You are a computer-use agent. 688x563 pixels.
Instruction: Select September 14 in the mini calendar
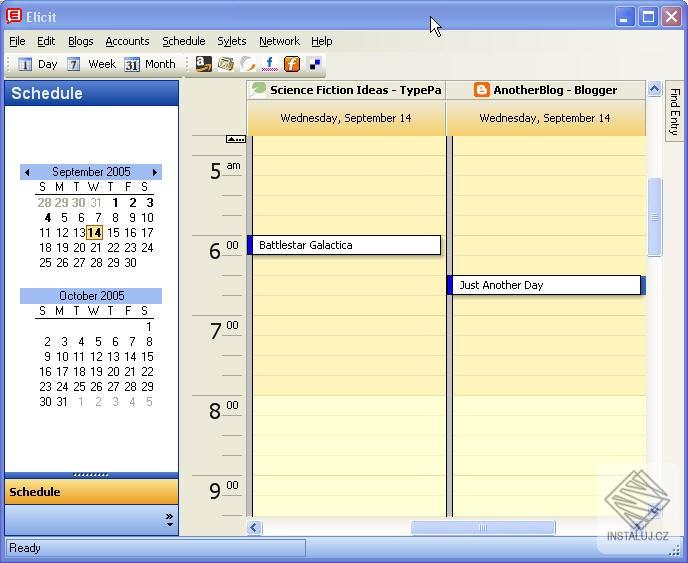click(x=95, y=233)
